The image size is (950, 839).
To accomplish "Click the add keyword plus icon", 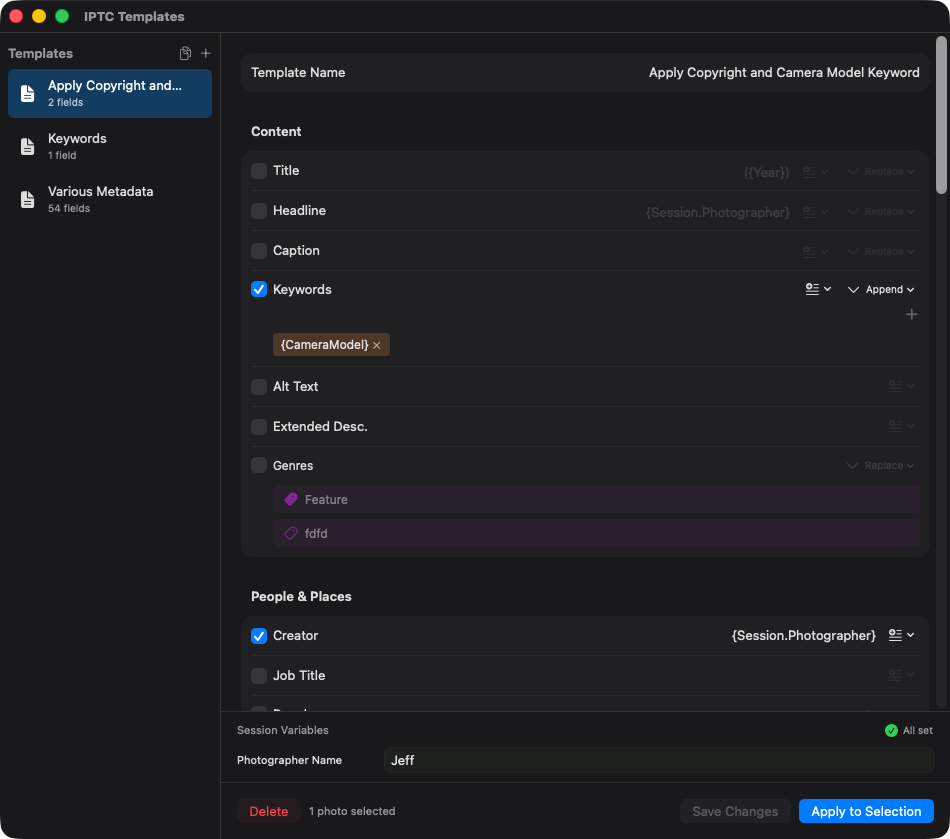I will 911,314.
